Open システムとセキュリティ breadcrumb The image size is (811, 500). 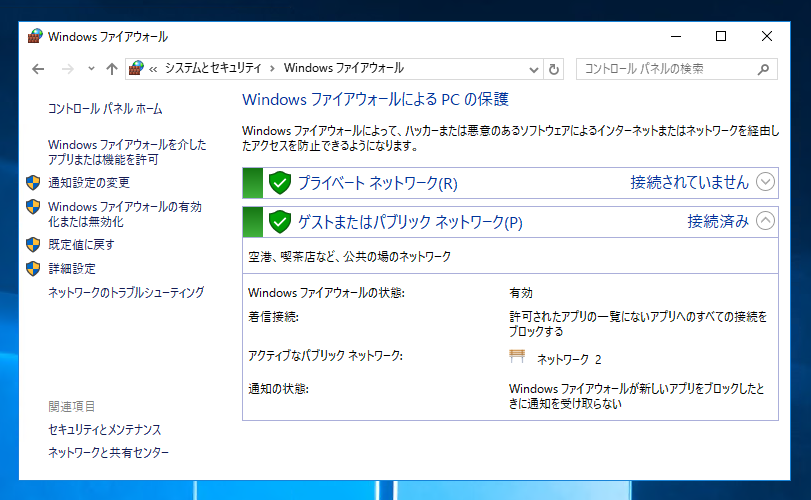pyautogui.click(x=213, y=68)
